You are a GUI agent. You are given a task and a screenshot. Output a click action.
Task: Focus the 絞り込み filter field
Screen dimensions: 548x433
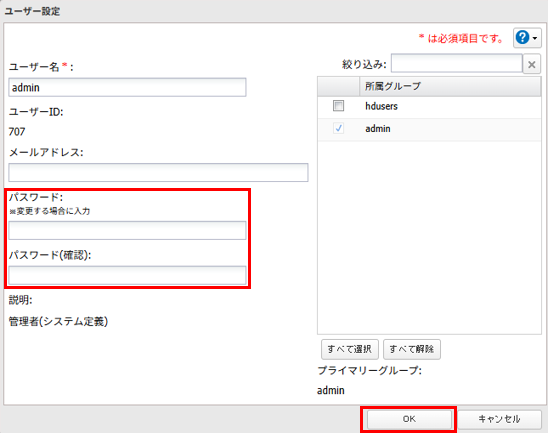tap(456, 63)
